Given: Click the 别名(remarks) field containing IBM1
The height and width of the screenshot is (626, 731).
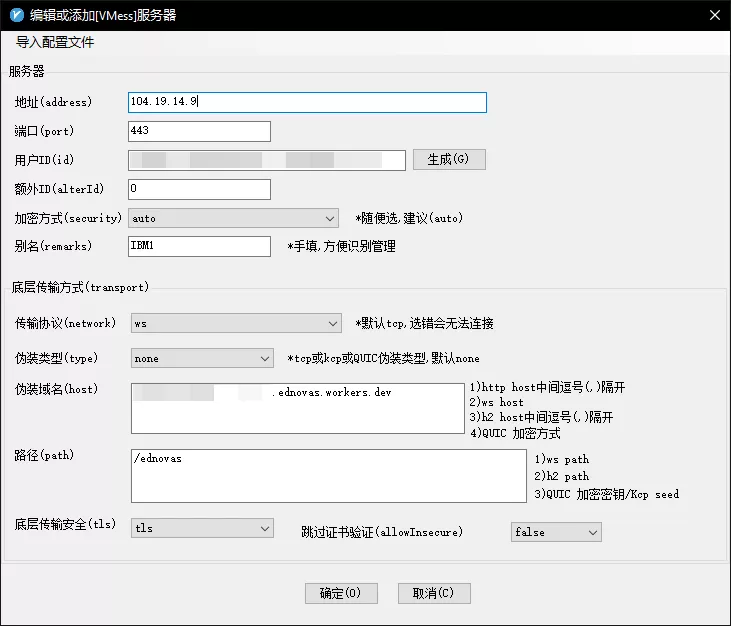Looking at the screenshot, I should [199, 246].
